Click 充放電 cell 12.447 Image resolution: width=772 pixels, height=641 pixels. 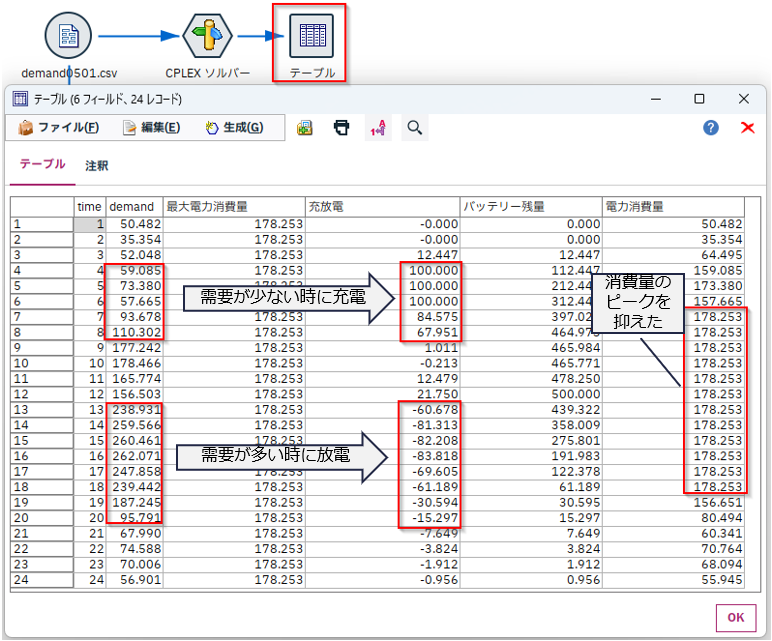click(383, 255)
